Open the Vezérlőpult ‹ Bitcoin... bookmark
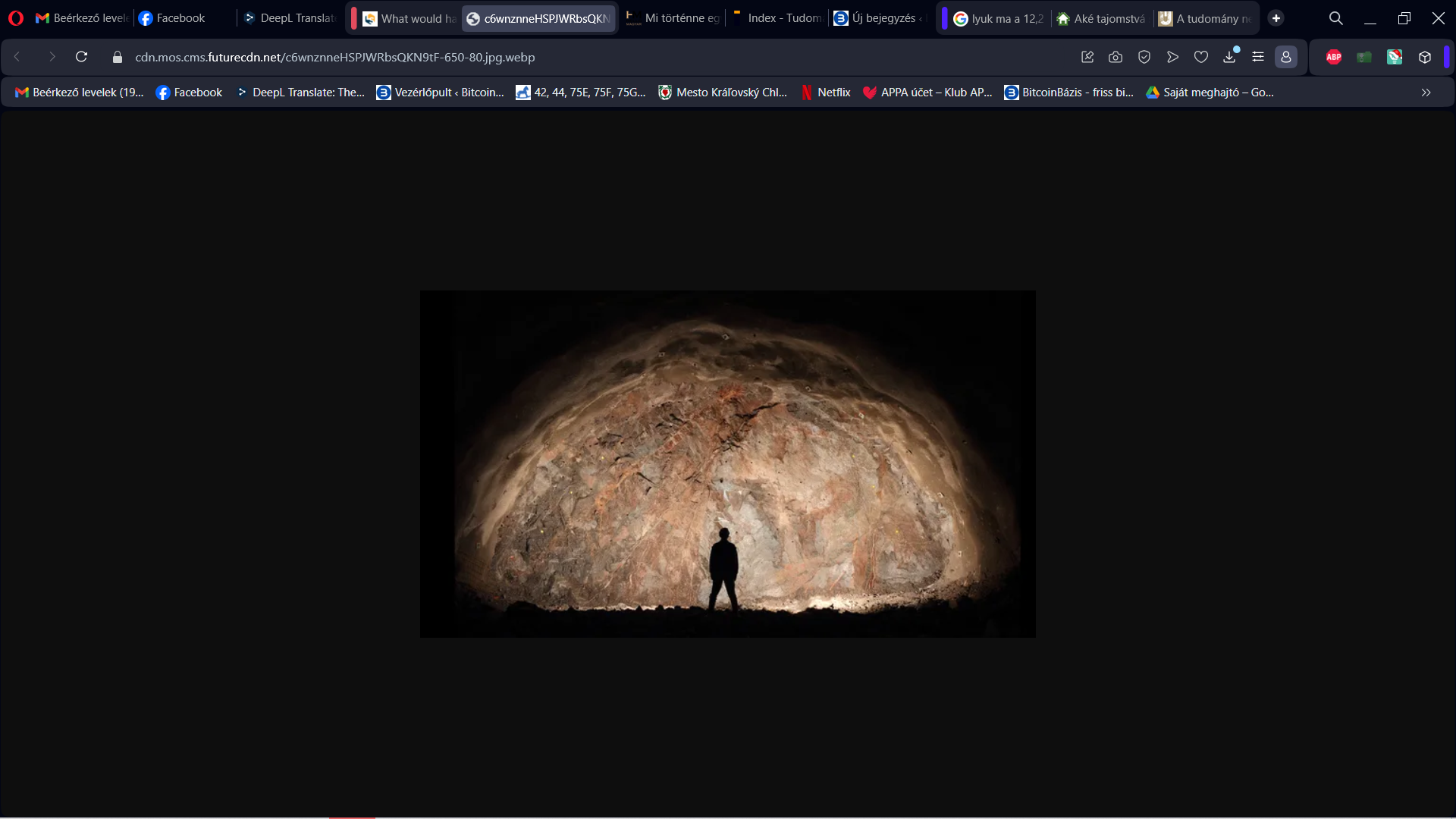This screenshot has width=1456, height=819. [440, 93]
